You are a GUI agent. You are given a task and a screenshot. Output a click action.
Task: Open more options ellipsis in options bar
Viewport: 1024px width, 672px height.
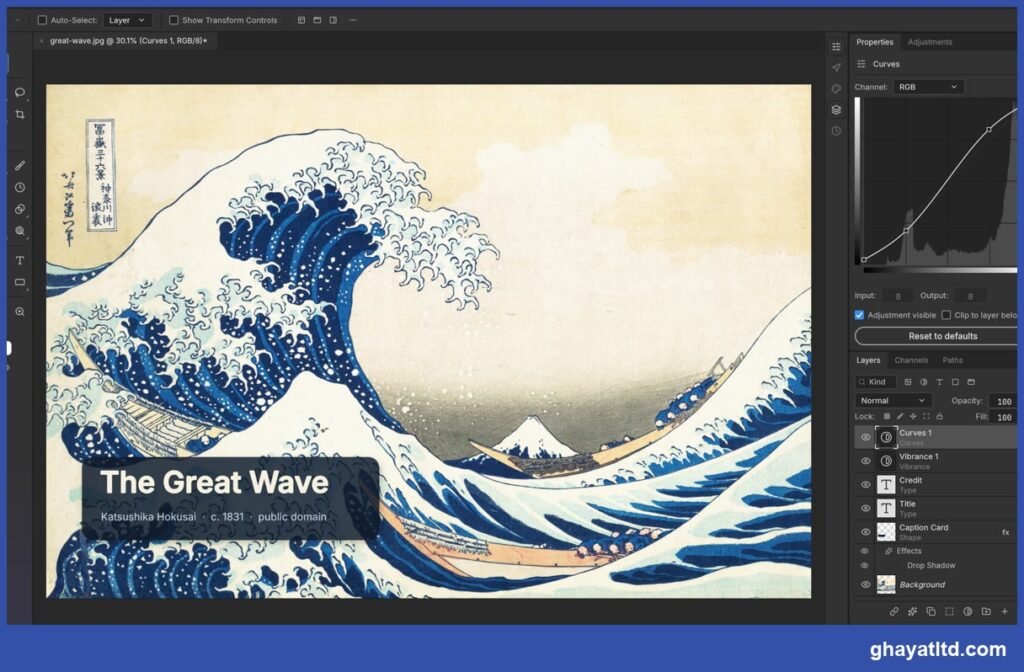pyautogui.click(x=353, y=20)
